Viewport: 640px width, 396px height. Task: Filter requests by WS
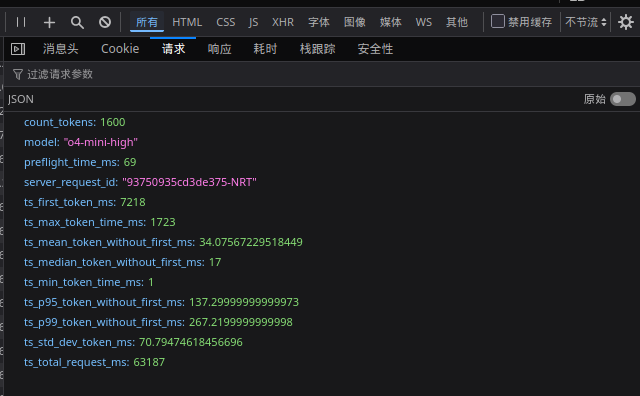pos(424,22)
